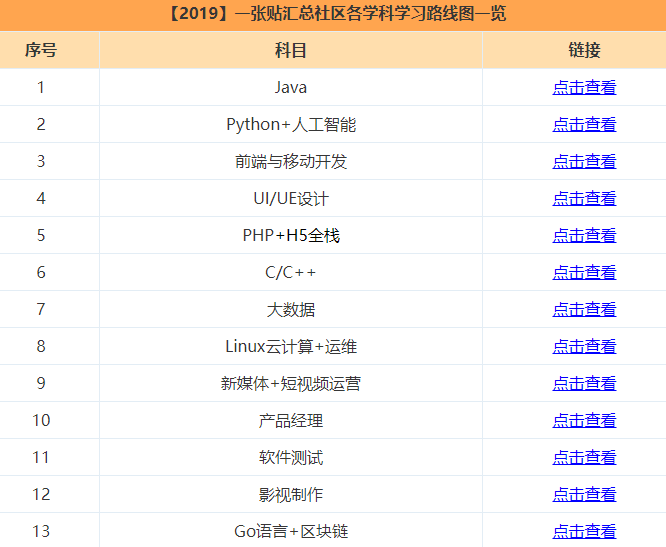This screenshot has height=547, width=666.
Task: Open the 点击查看 link for UI/UE设计
Action: [584, 198]
